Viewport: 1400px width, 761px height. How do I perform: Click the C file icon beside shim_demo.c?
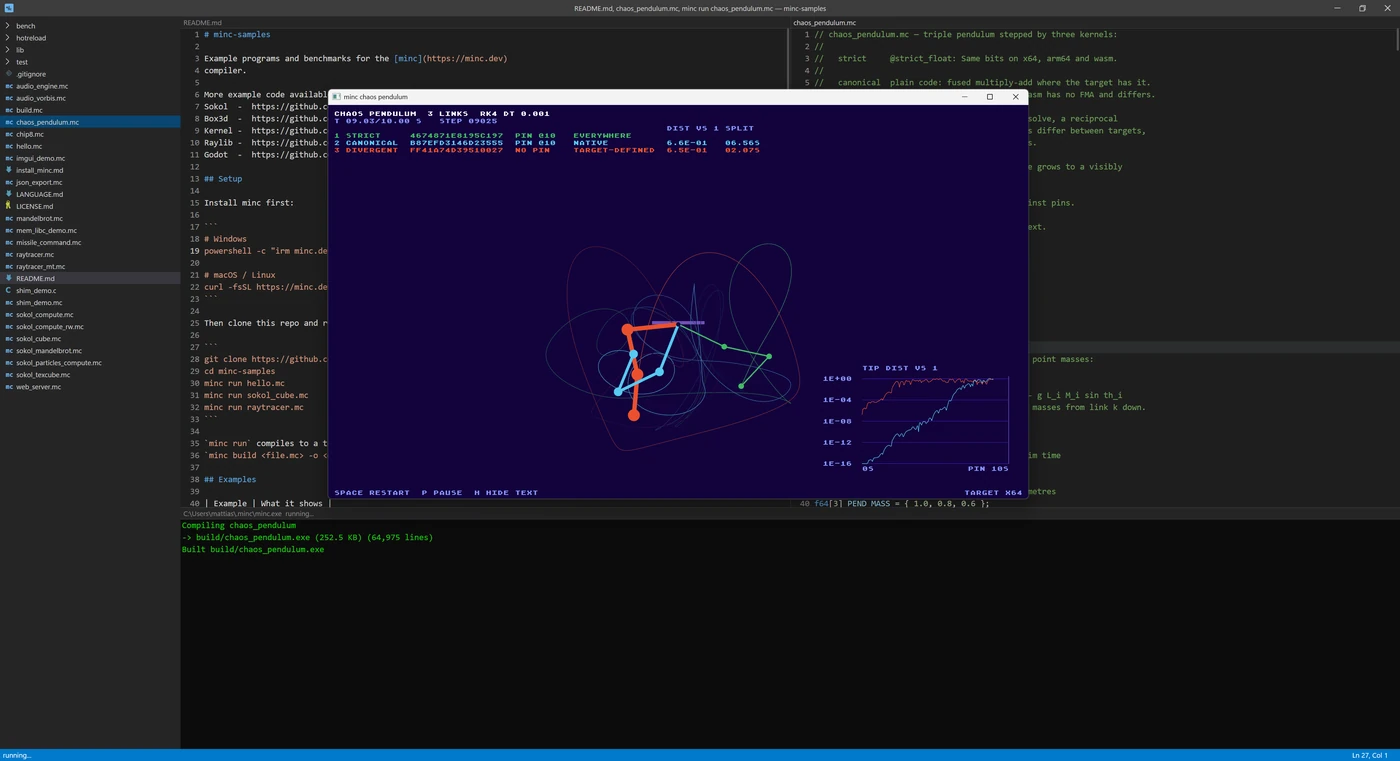[9, 290]
